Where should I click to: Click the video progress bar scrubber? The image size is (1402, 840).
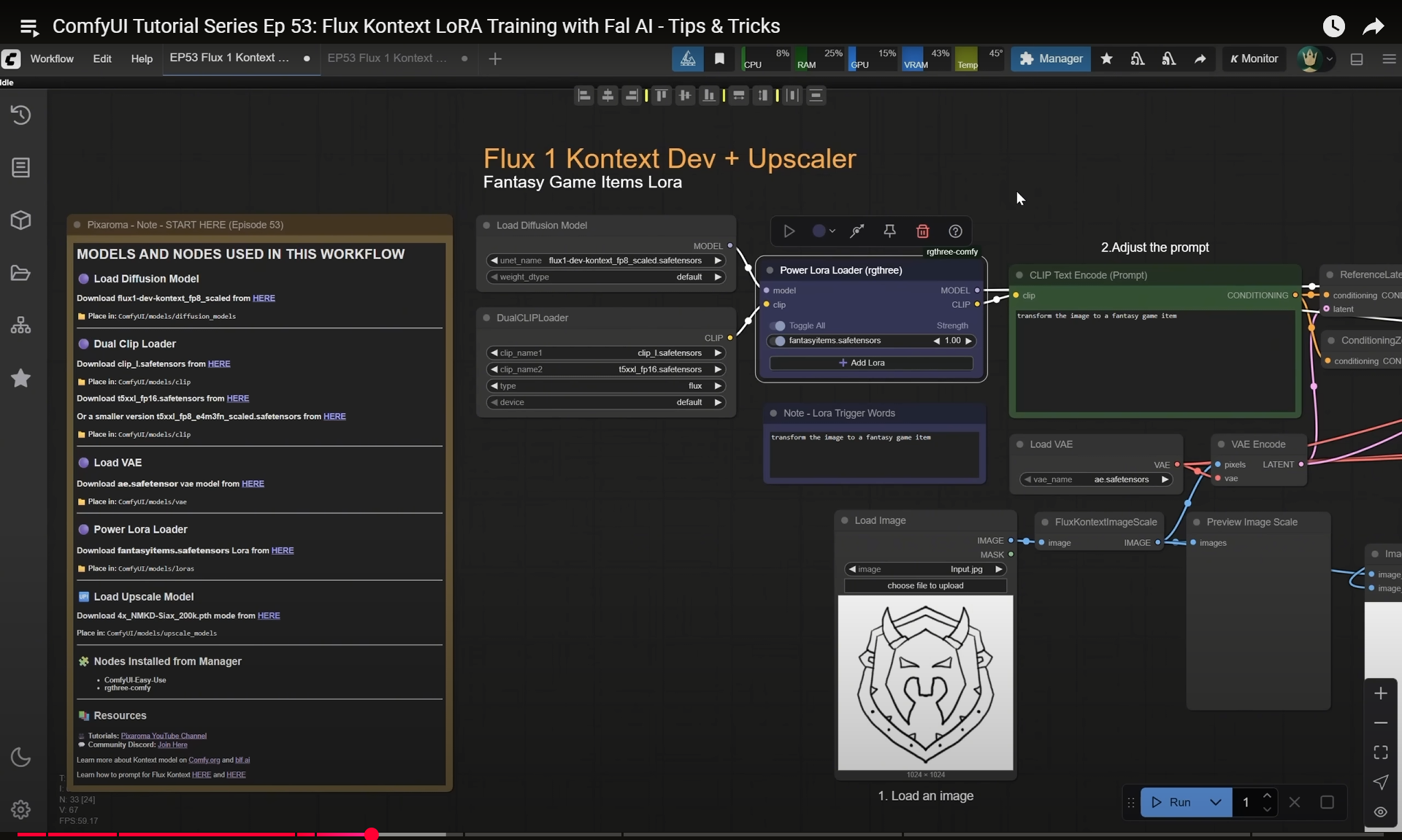pyautogui.click(x=372, y=833)
